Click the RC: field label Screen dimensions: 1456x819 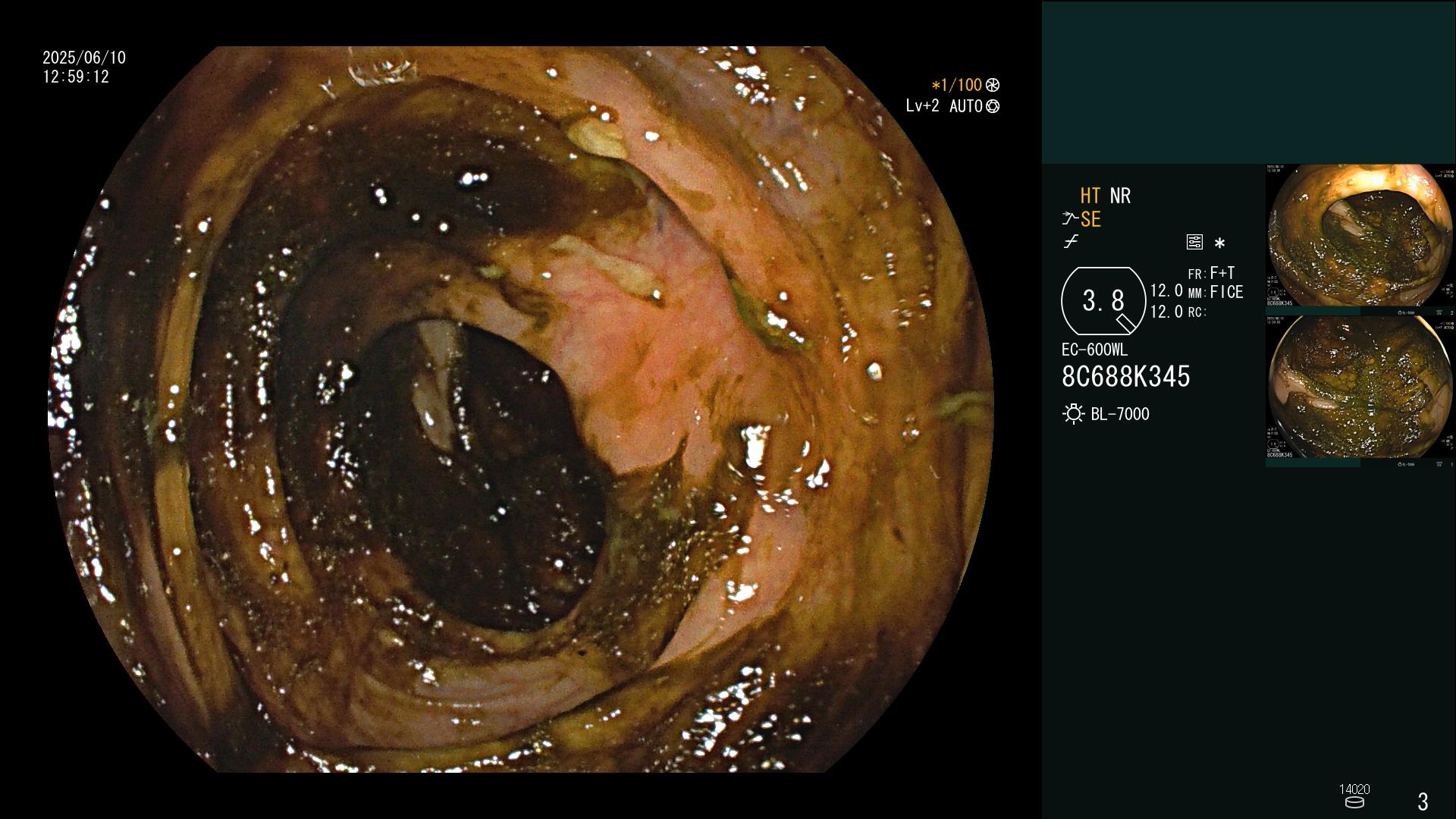point(1197,312)
